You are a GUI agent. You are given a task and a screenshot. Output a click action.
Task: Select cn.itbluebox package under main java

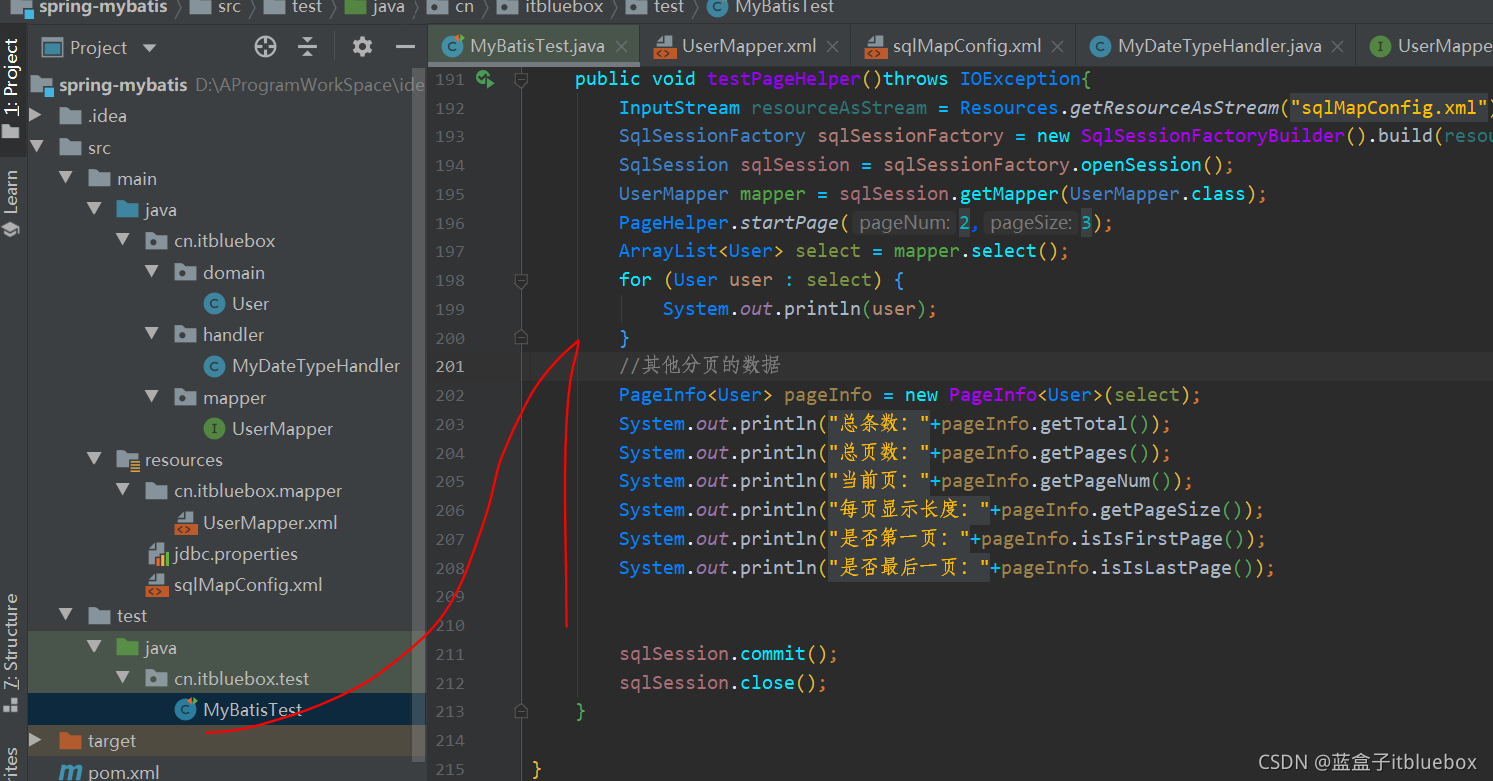pyautogui.click(x=210, y=241)
